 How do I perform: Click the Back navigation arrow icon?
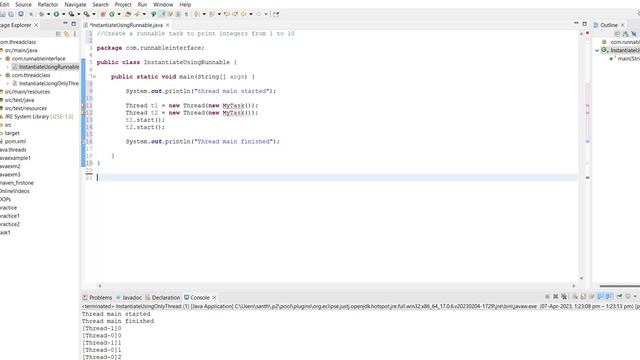[x=243, y=14]
